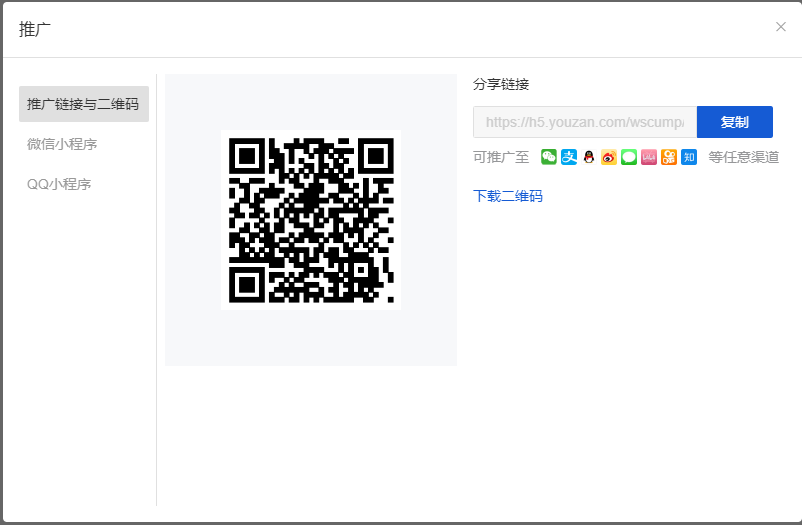
Task: Click the green message bubble icon
Action: 629,157
